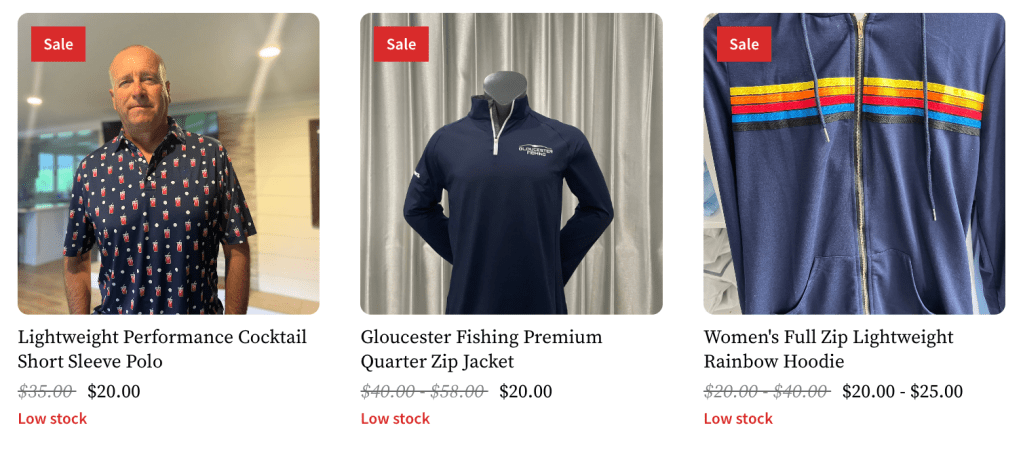The height and width of the screenshot is (476, 1023).
Task: Click the crossed-out $20.00 - $40.00 price
Action: [767, 391]
